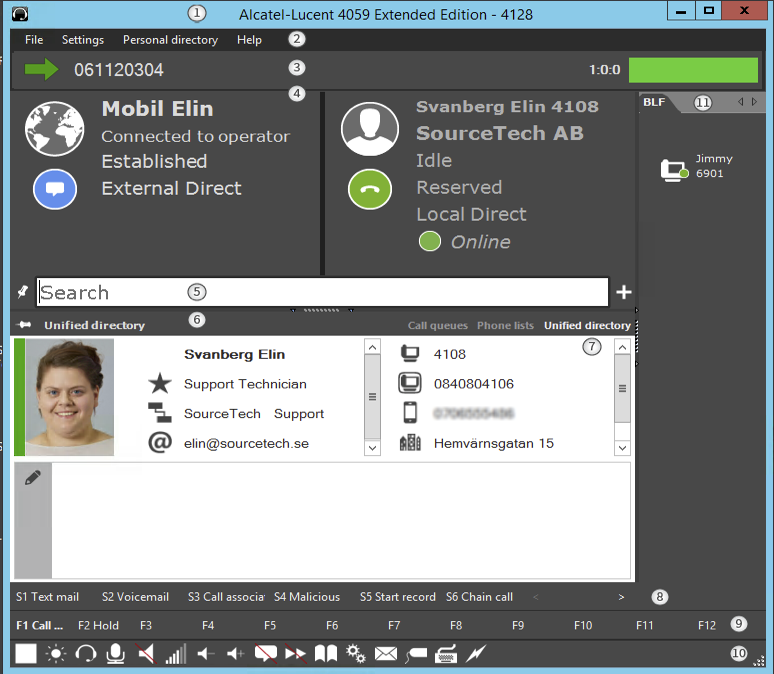Screen dimensions: 774x674
Task: Click the F1 Call function key
Action: coord(39,626)
